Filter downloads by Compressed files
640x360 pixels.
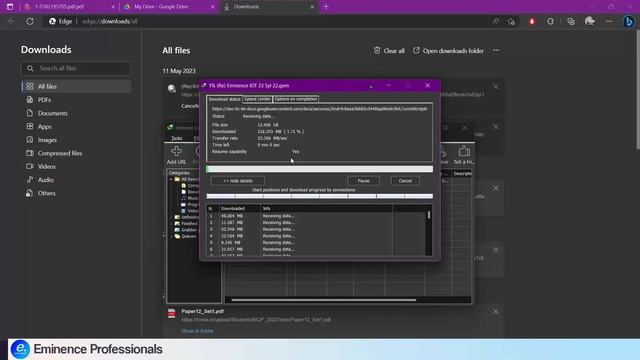point(76,153)
